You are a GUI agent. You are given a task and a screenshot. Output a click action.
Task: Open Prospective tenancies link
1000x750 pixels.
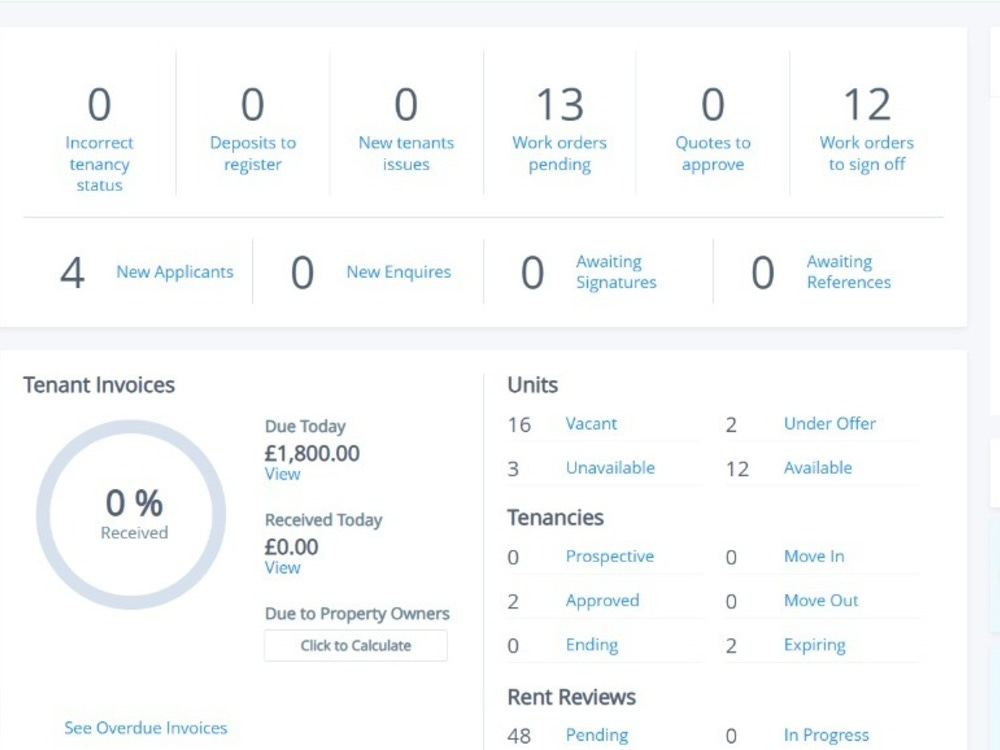[610, 556]
